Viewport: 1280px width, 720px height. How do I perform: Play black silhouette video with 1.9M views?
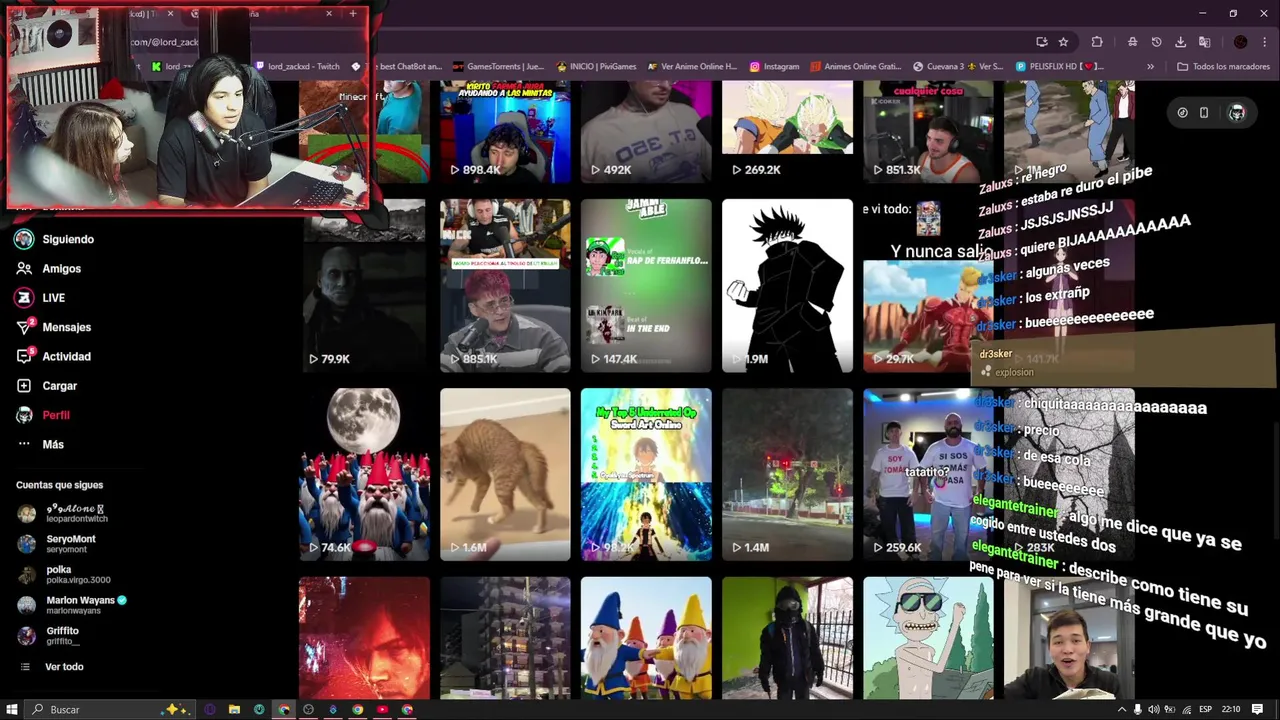pos(787,285)
